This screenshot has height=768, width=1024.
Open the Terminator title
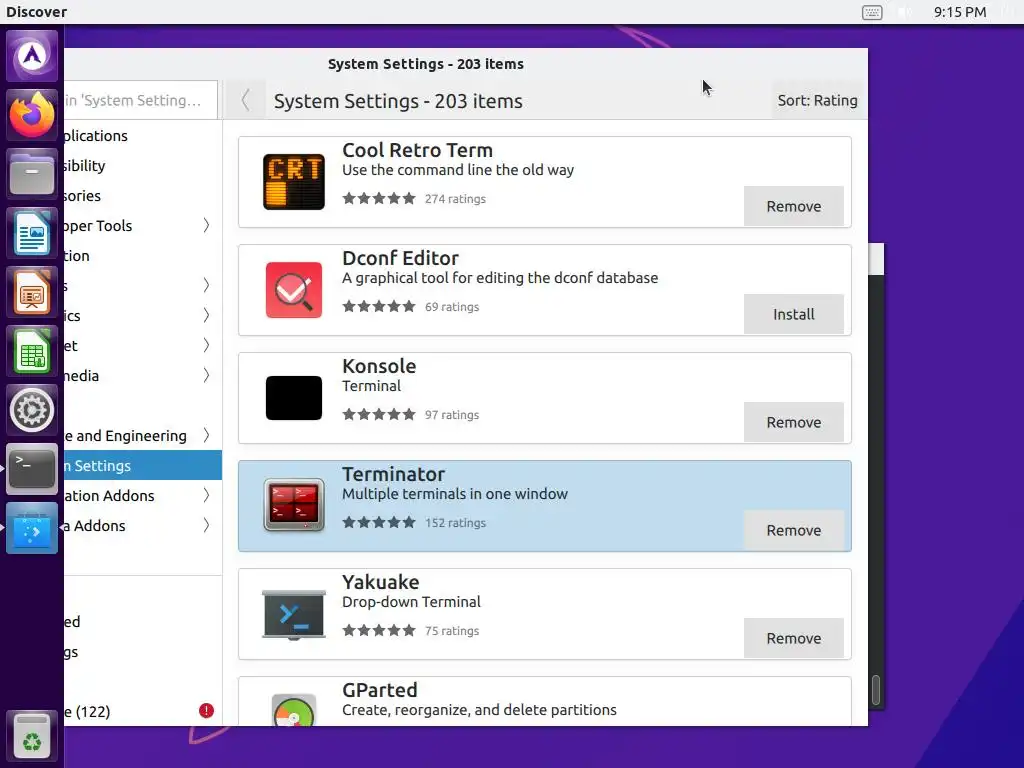click(393, 474)
